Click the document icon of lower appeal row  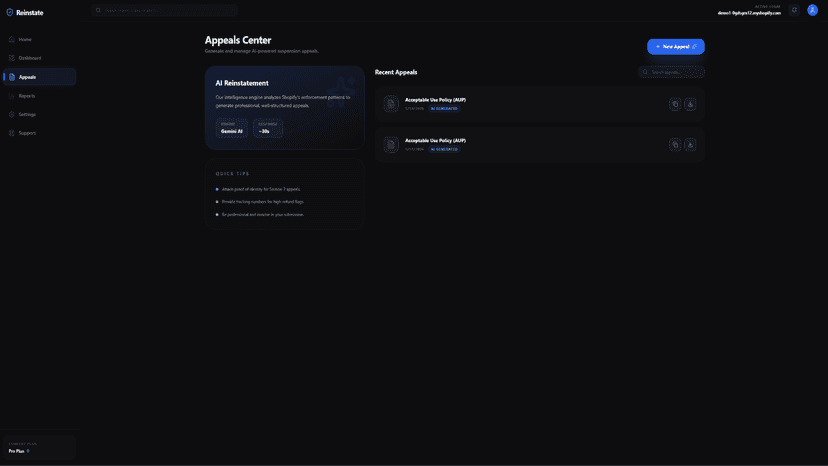391,144
